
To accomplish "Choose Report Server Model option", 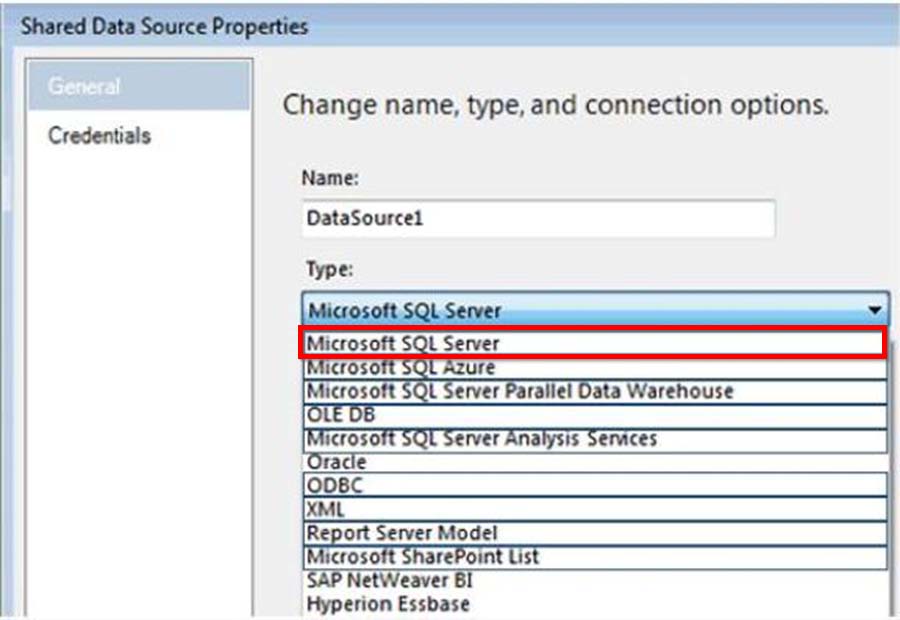I will pyautogui.click(x=595, y=533).
